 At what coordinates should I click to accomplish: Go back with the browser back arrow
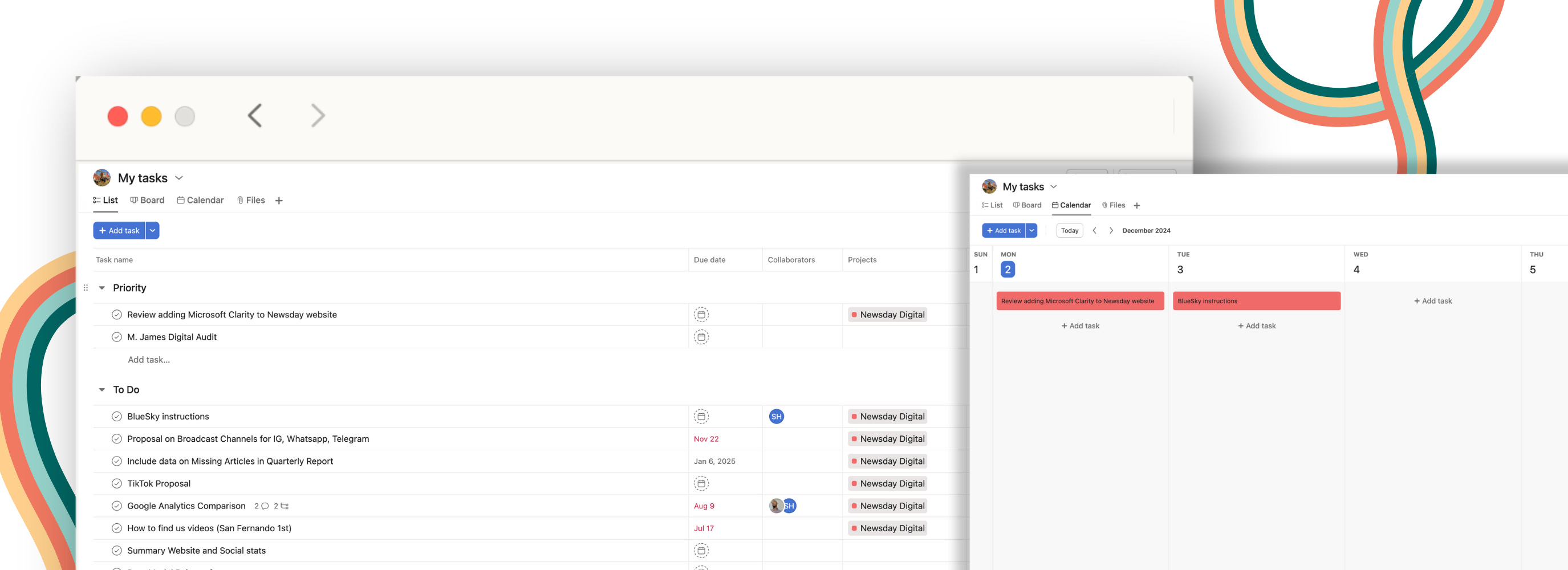[x=255, y=116]
